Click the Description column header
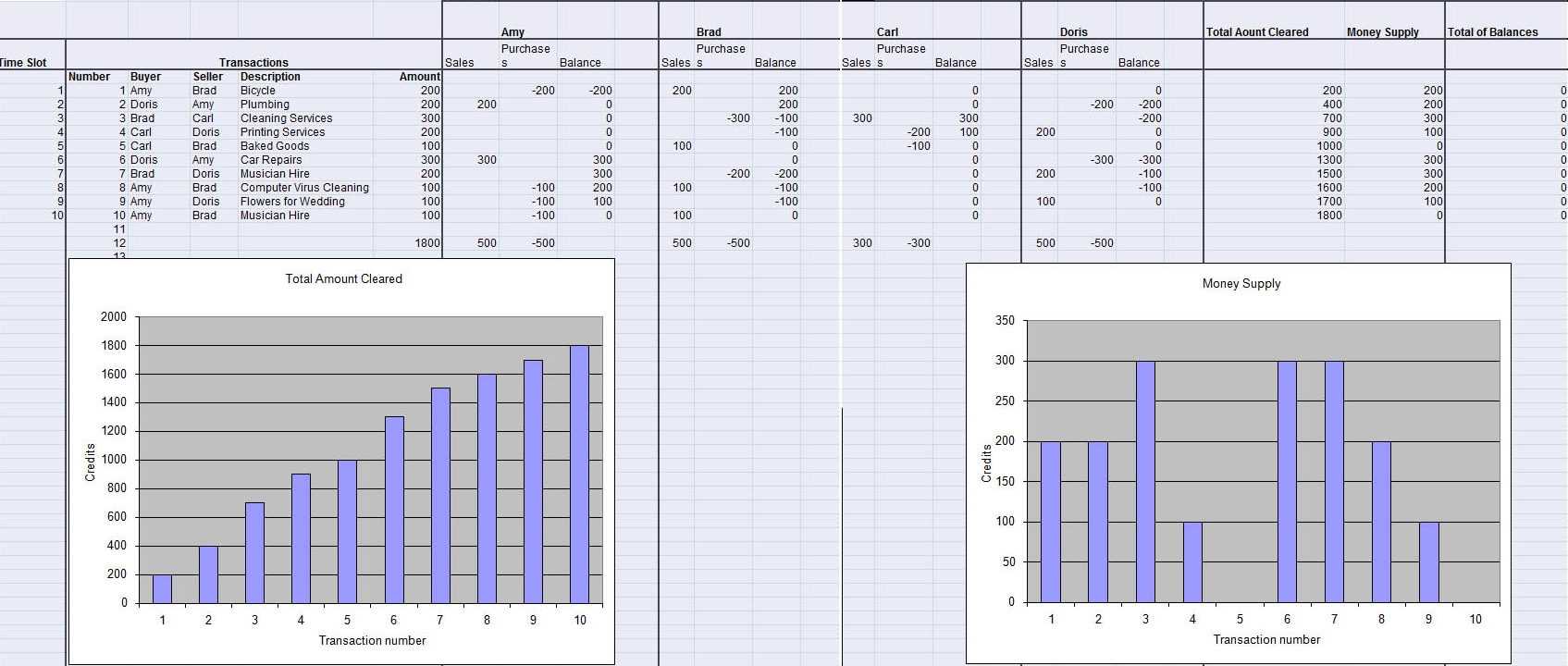 click(x=270, y=77)
